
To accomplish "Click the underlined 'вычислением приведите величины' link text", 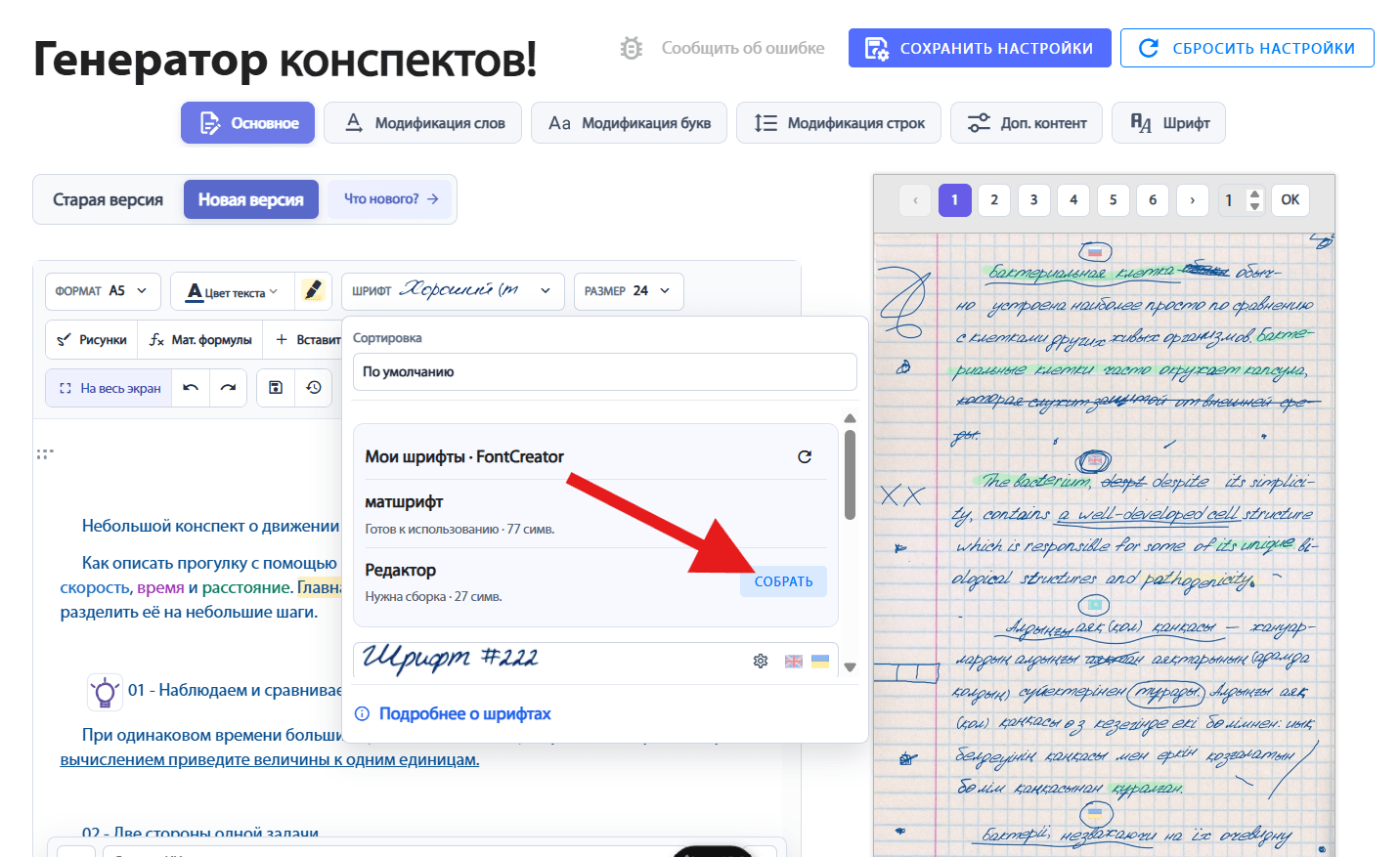I will 270,759.
